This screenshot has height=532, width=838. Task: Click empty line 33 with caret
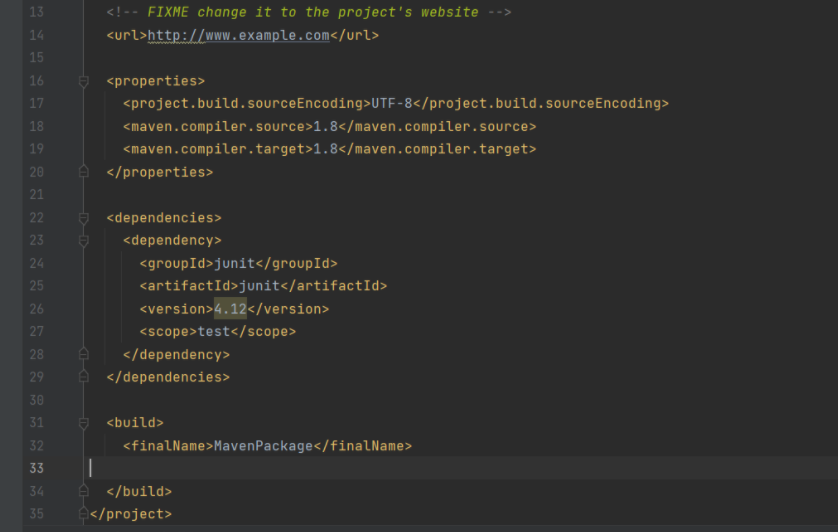coord(460,468)
